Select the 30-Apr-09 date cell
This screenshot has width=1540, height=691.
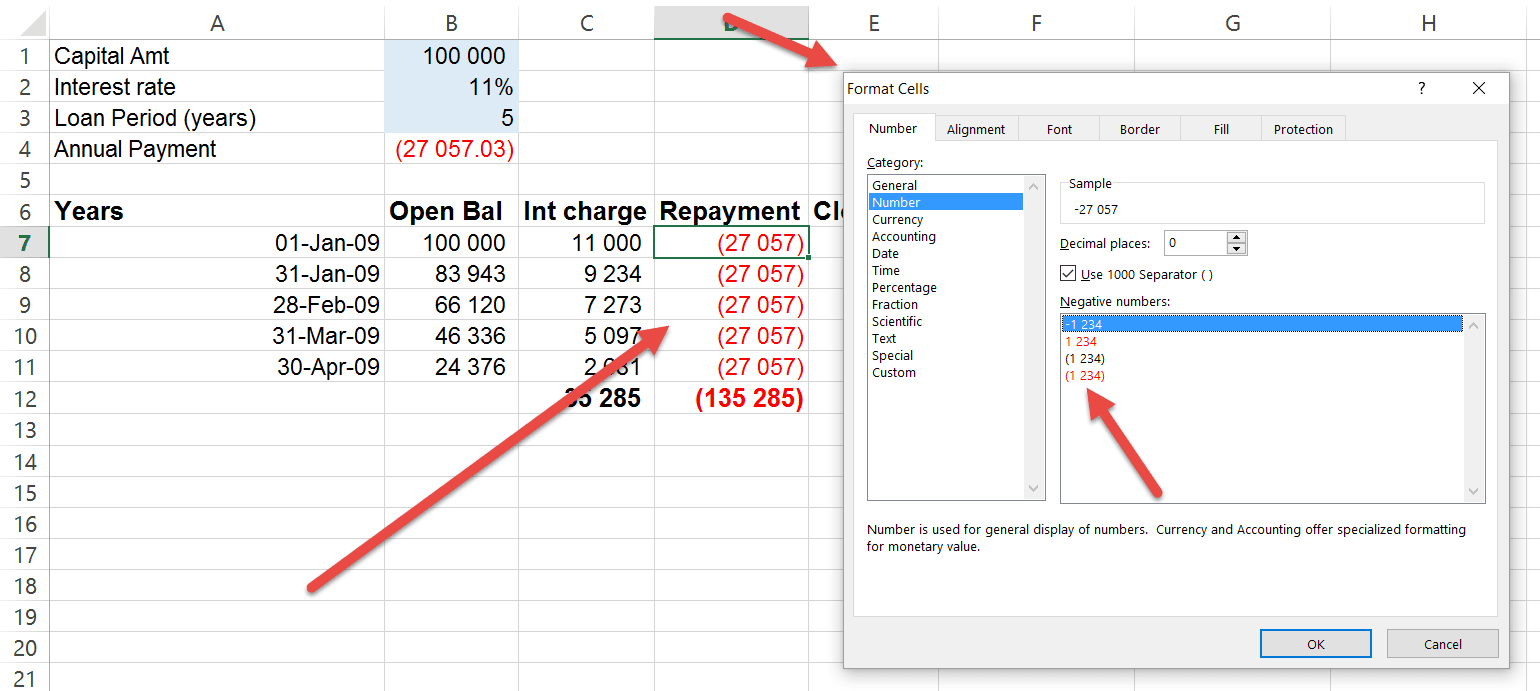[217, 366]
